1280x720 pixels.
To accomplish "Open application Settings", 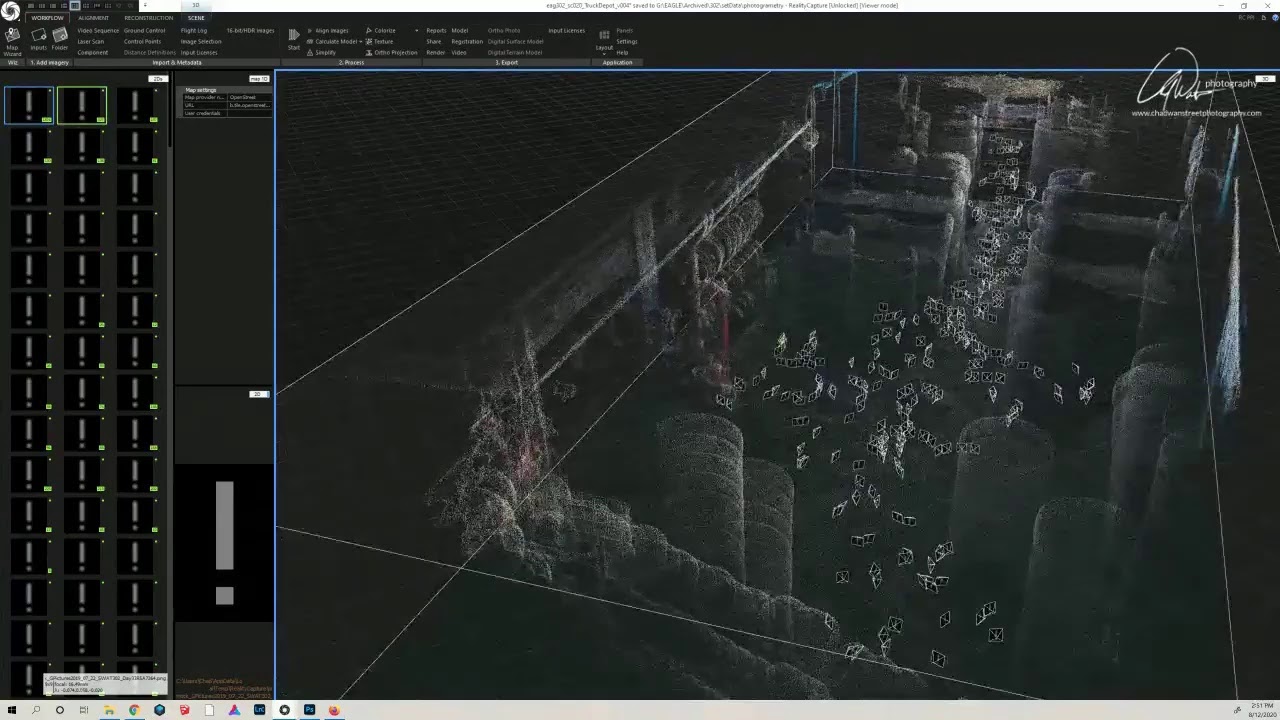I will tap(627, 42).
